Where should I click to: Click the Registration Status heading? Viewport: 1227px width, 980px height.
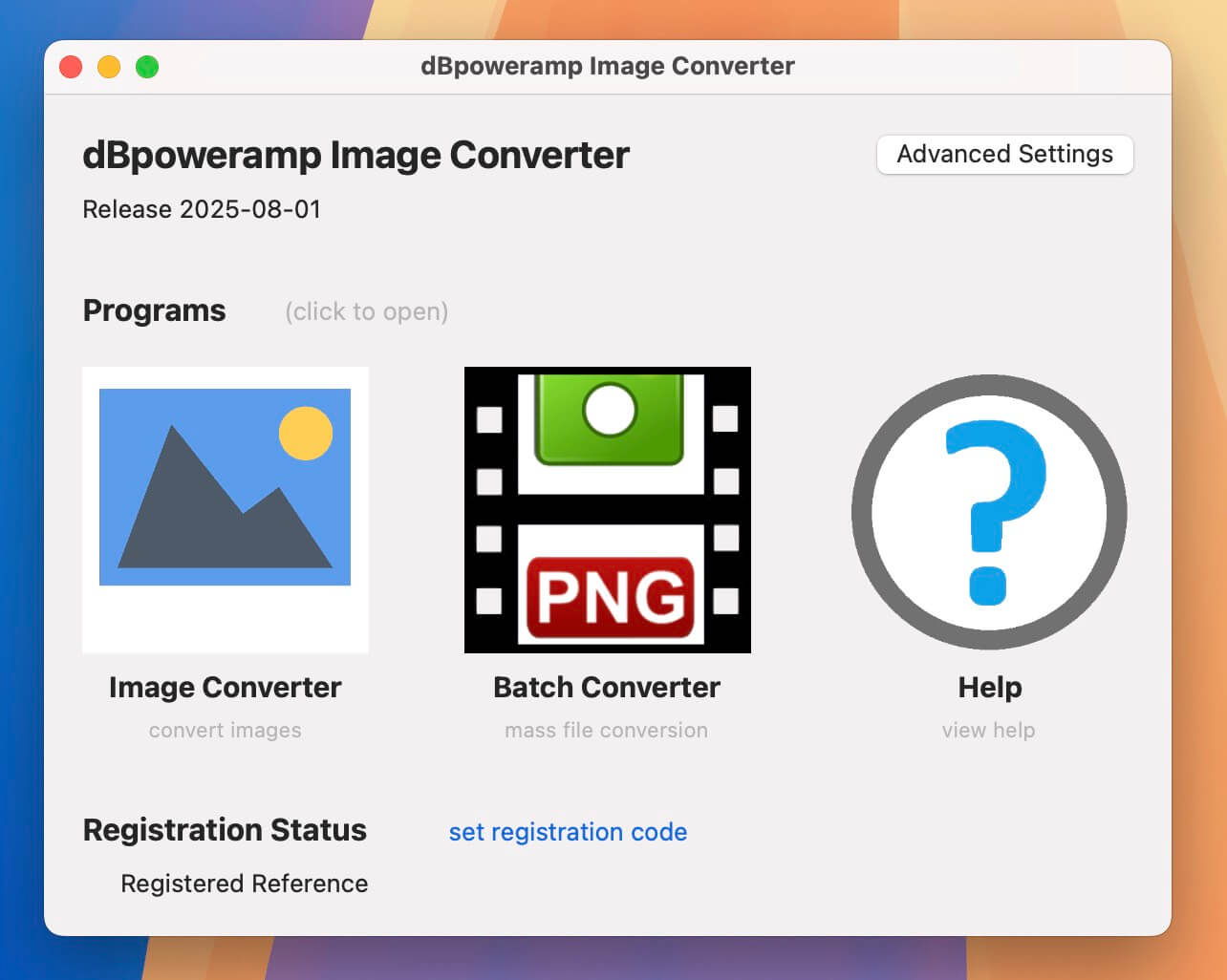click(225, 830)
